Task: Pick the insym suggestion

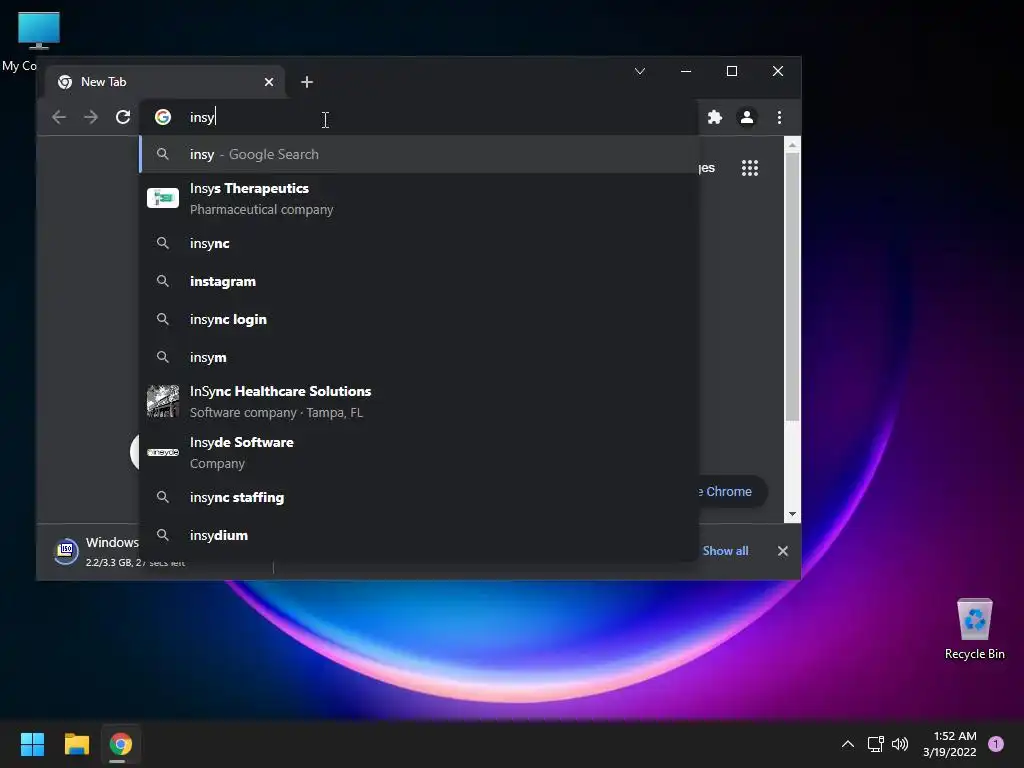Action: coord(419,357)
